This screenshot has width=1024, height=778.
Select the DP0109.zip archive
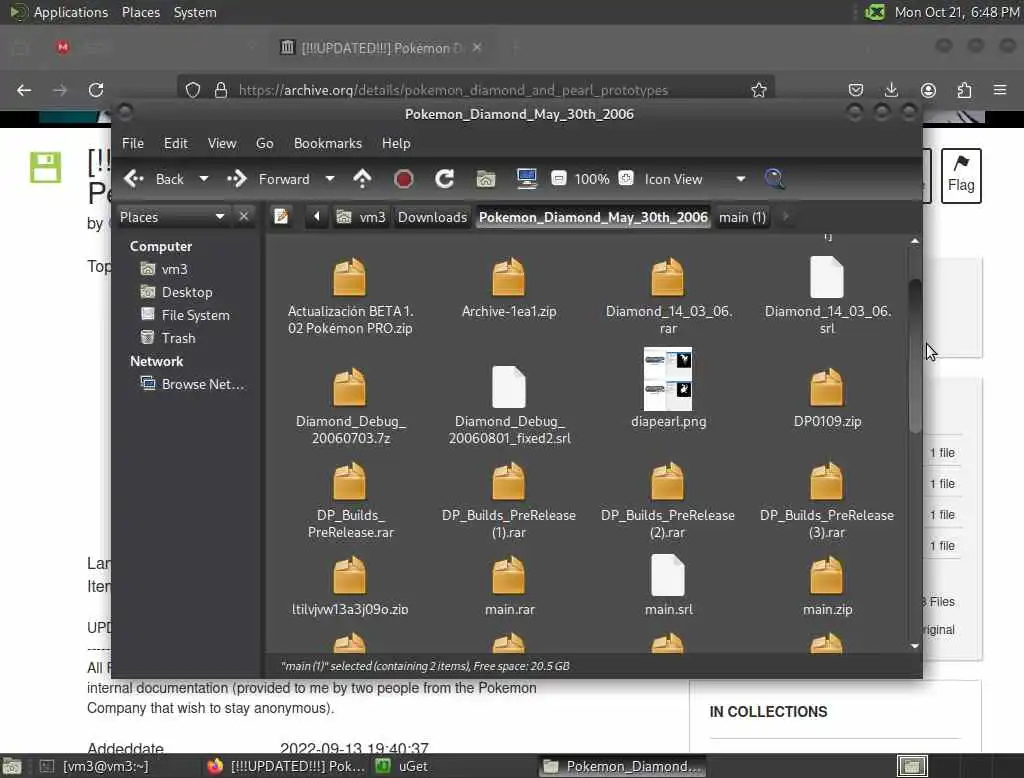[x=827, y=398]
